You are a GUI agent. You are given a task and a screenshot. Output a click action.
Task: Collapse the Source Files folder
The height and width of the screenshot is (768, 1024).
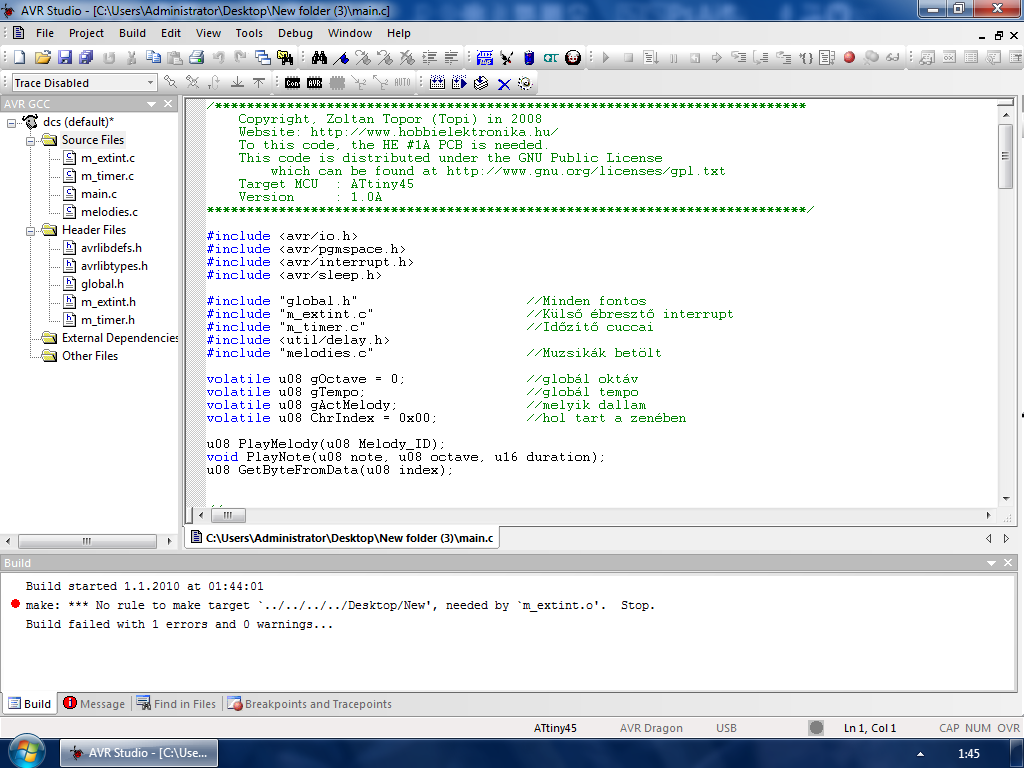coord(30,140)
